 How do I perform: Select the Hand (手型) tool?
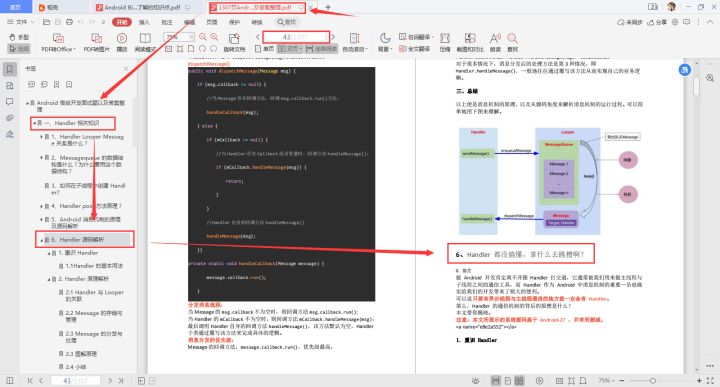(19, 37)
